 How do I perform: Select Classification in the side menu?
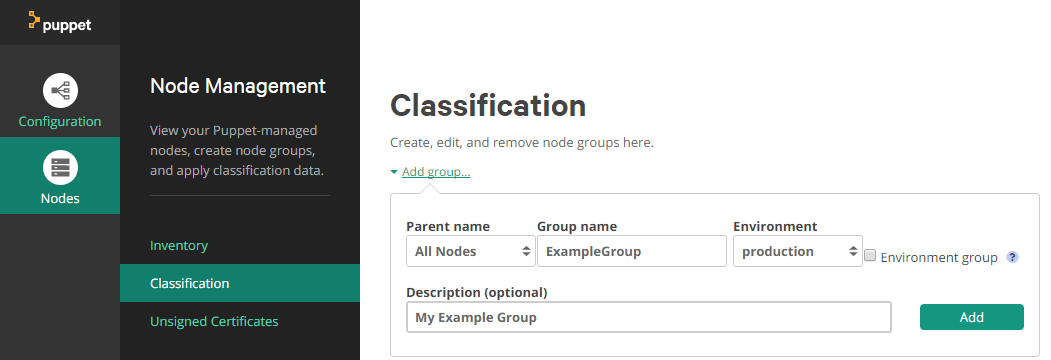(x=240, y=283)
